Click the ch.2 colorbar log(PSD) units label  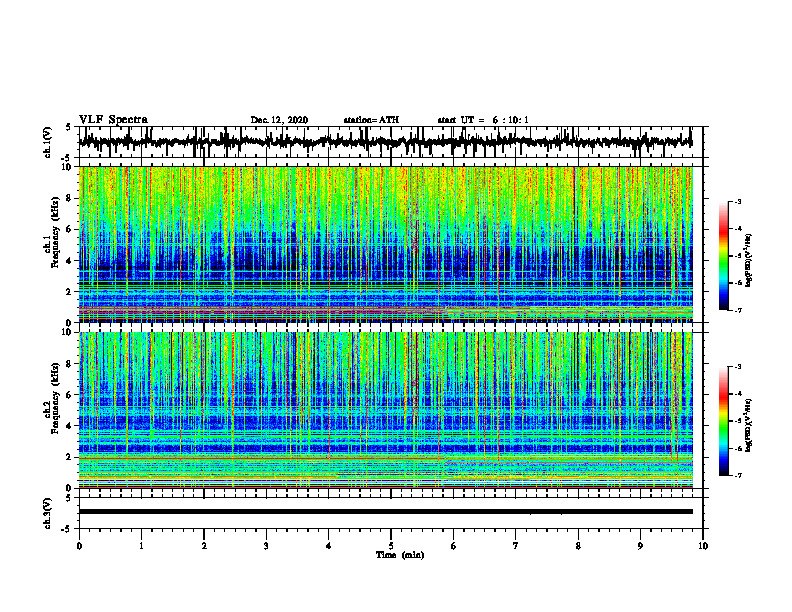[749, 425]
